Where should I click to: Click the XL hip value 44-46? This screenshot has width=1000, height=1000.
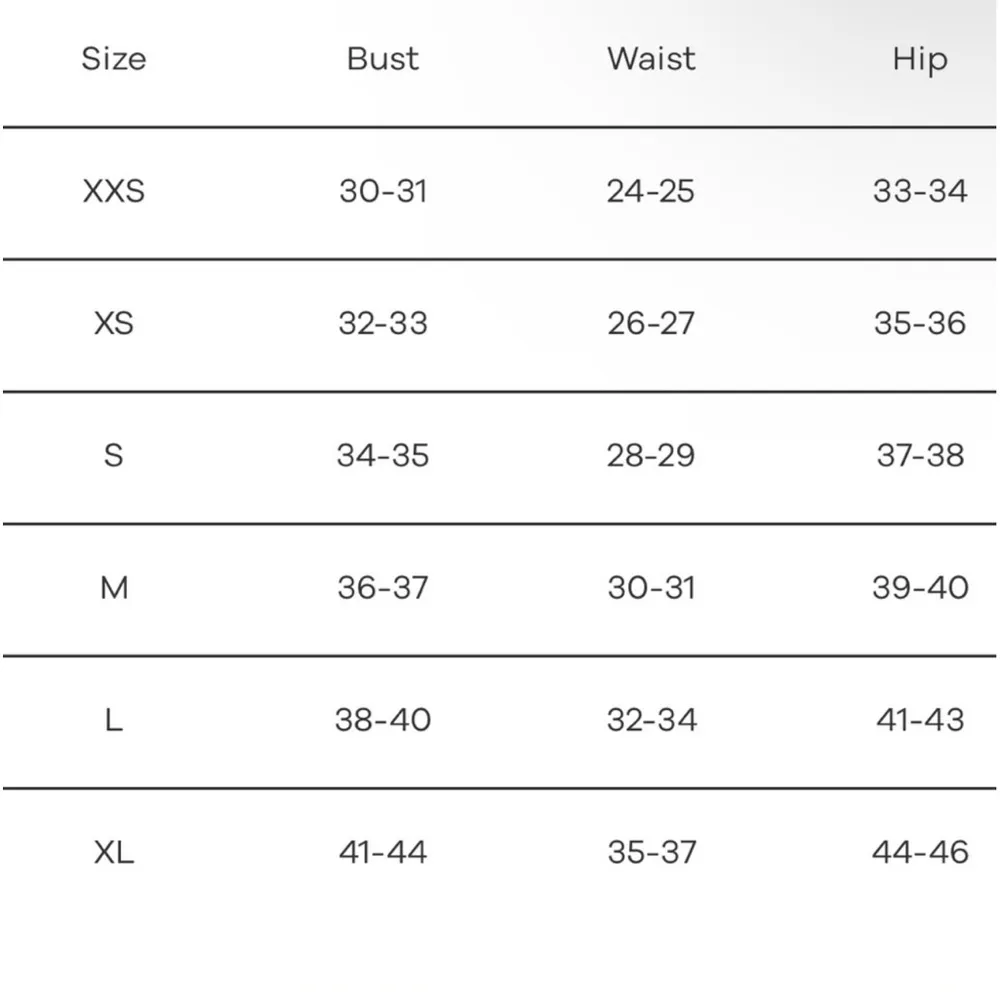920,852
